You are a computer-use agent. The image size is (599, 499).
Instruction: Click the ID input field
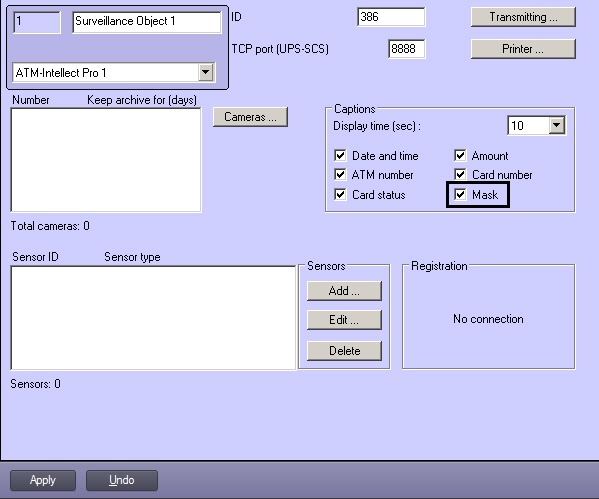tap(391, 17)
